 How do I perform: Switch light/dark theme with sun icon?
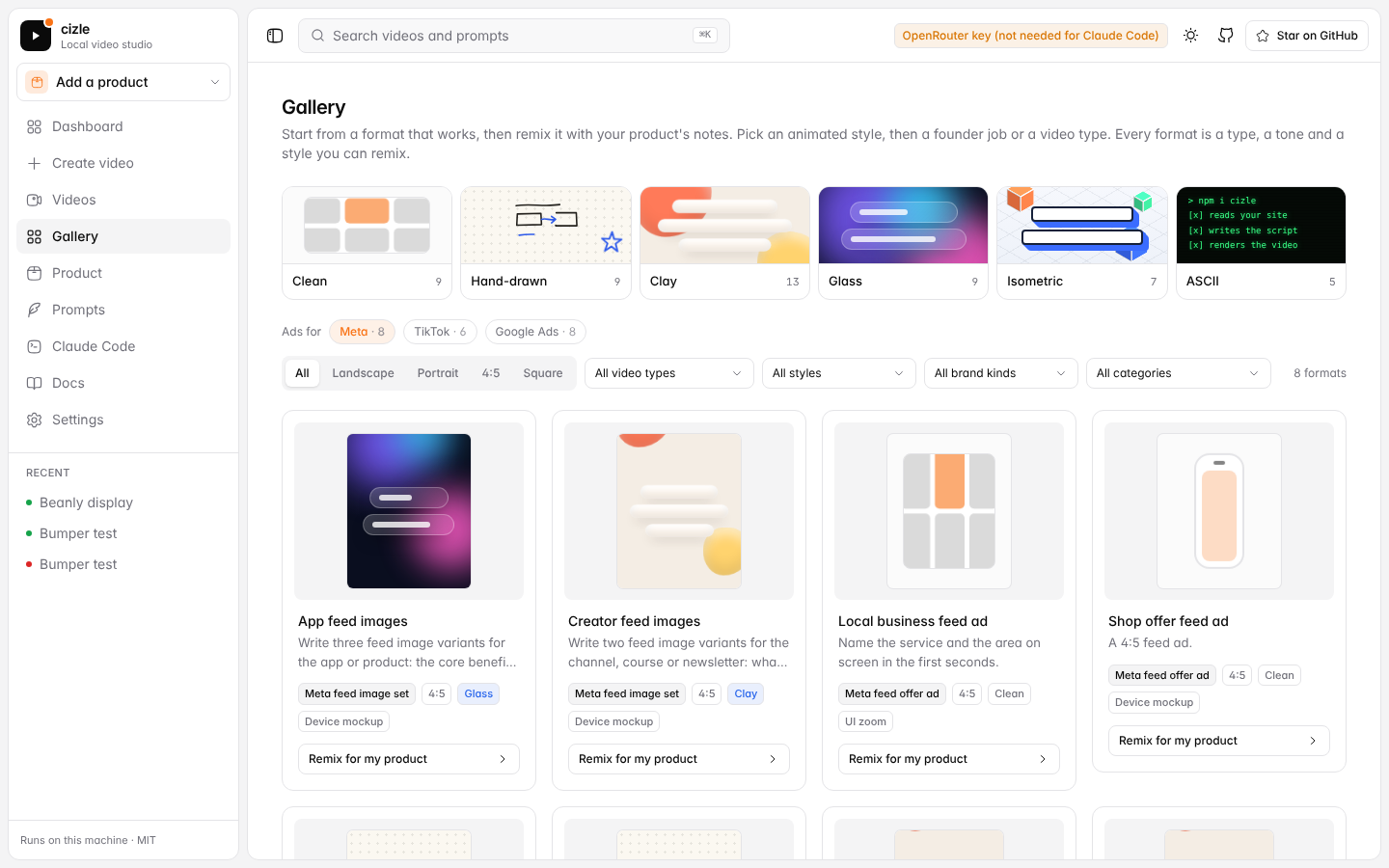pyautogui.click(x=1191, y=36)
